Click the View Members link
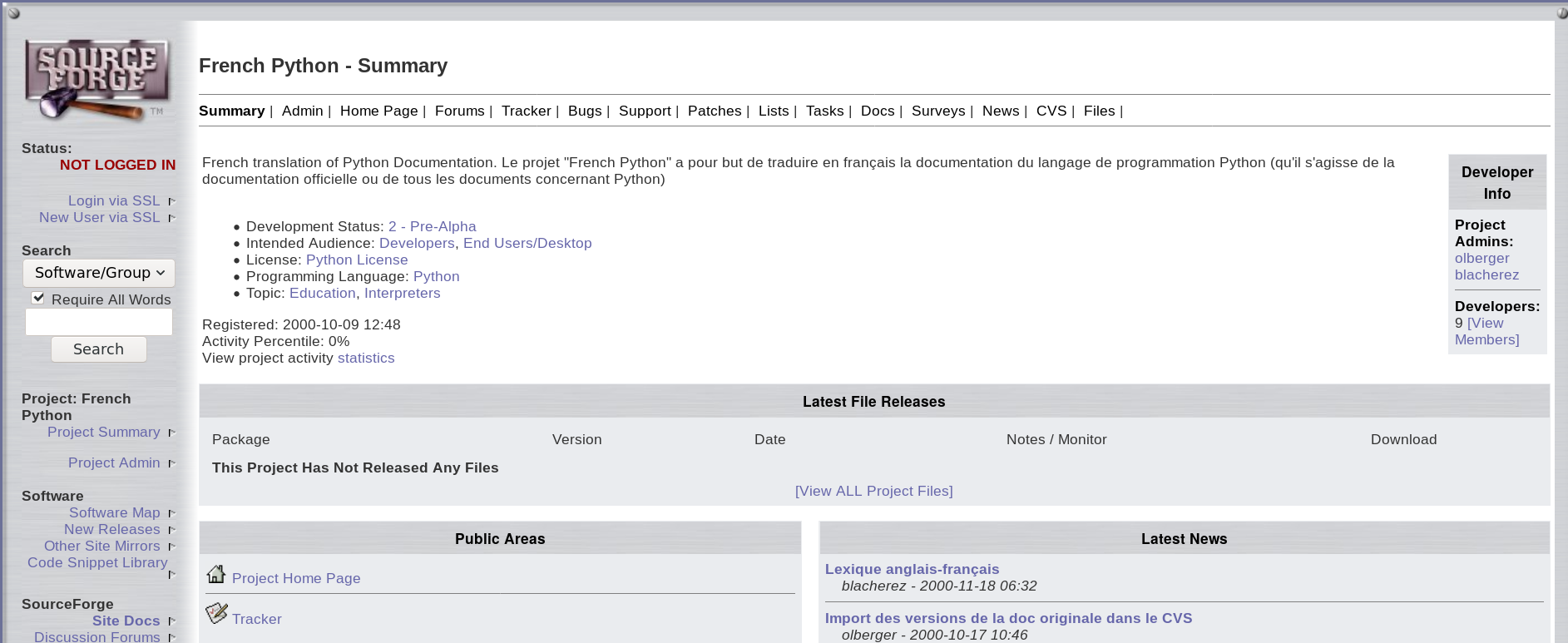Image resolution: width=1568 pixels, height=643 pixels. click(1486, 331)
